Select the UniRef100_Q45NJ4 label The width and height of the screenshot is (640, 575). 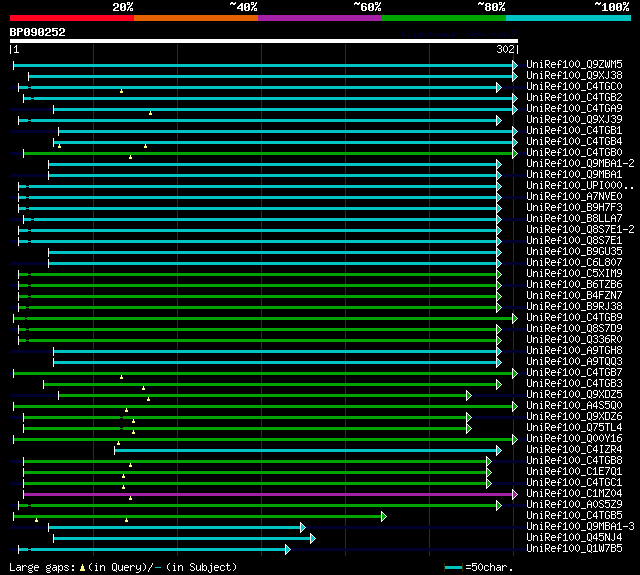[574, 538]
